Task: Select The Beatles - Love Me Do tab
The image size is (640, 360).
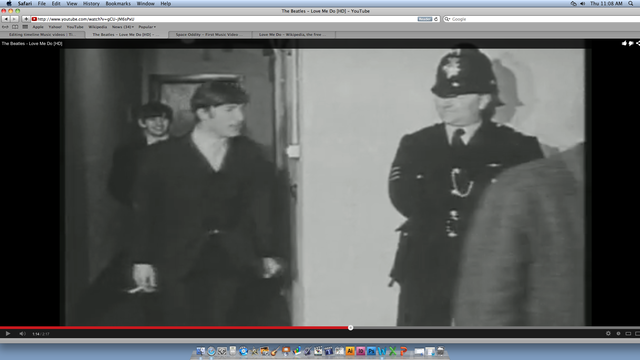Action: [x=127, y=35]
